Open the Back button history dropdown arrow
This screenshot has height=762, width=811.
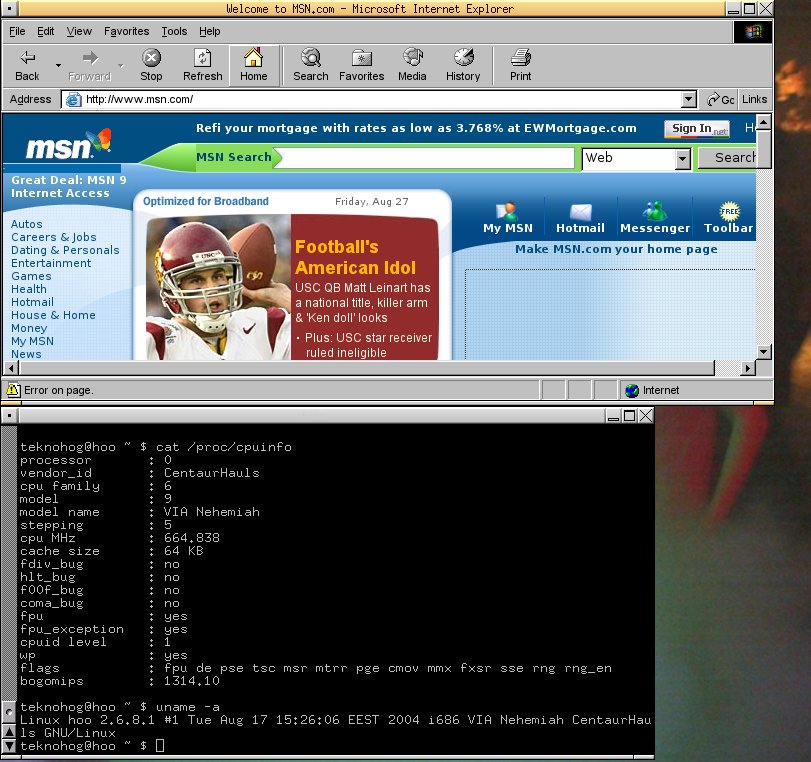58,65
